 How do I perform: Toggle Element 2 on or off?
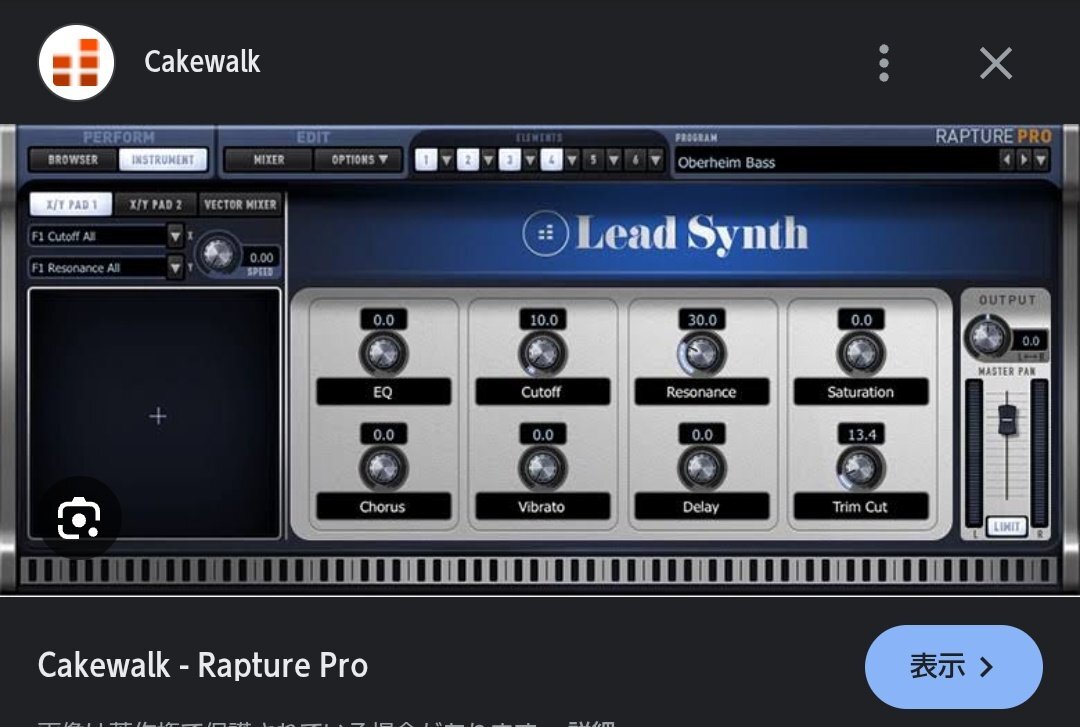coord(468,161)
